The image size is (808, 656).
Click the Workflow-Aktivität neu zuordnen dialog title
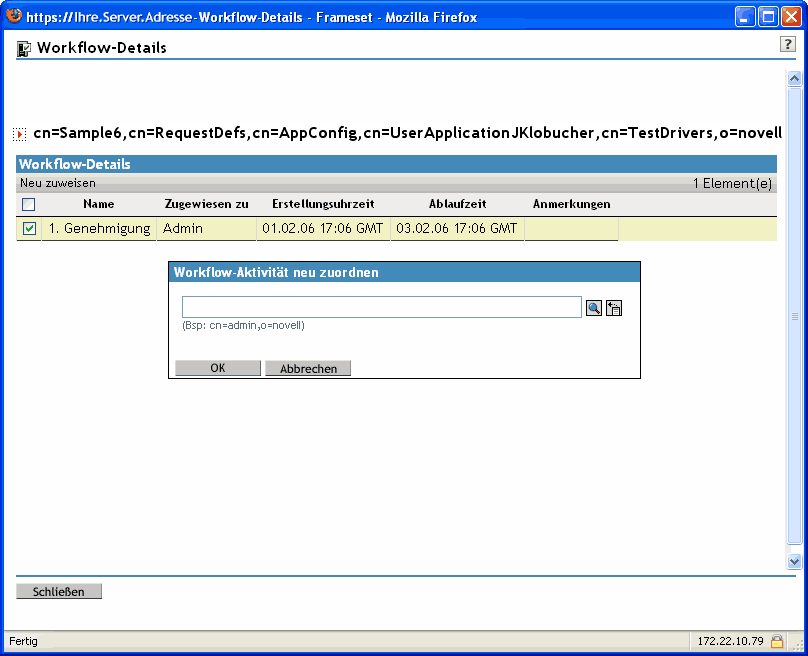point(276,272)
